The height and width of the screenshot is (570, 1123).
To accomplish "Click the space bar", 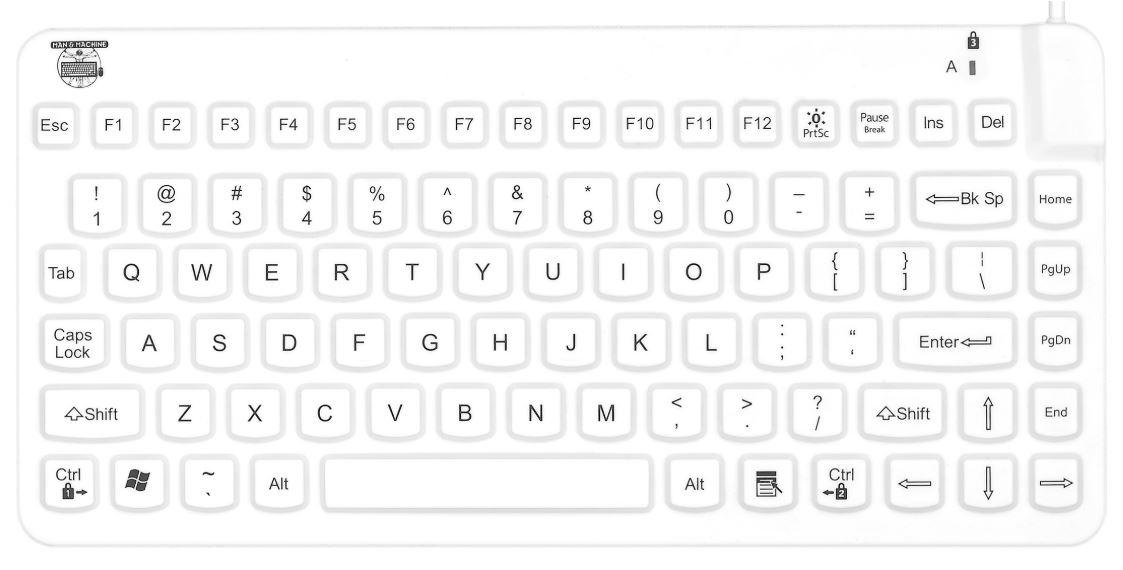I will tap(487, 483).
